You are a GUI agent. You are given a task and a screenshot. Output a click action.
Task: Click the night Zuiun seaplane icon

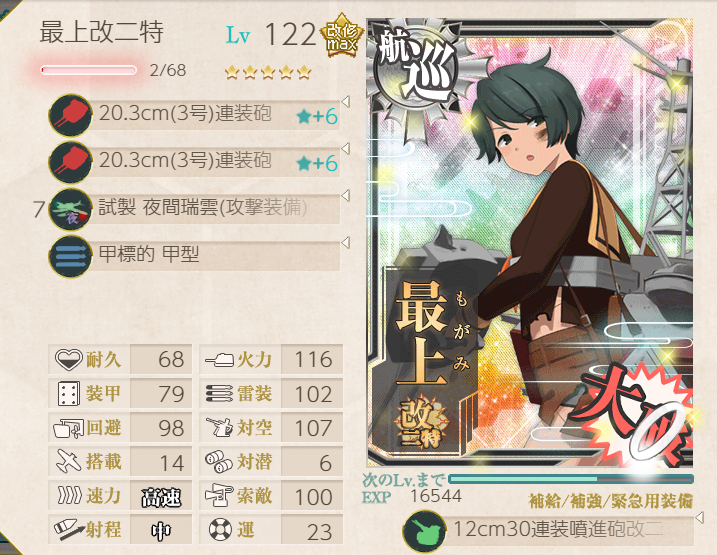point(70,209)
